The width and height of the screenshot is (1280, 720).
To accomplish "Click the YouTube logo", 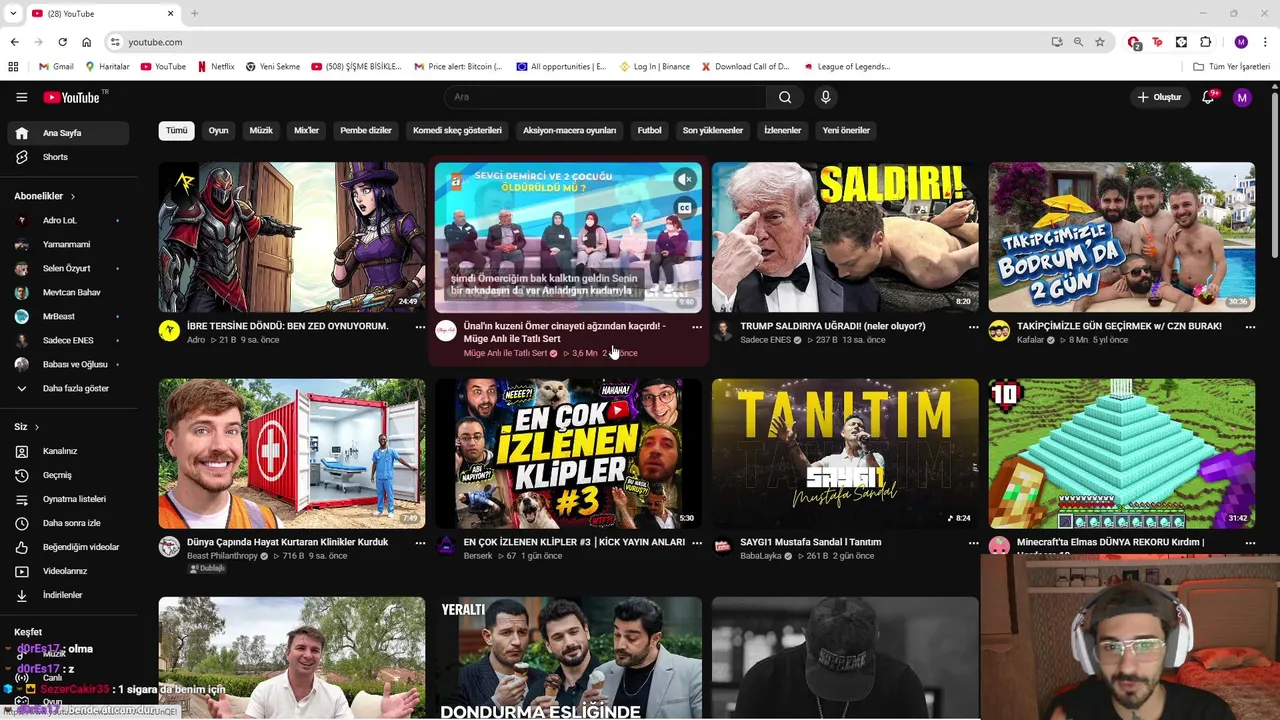I will point(72,97).
